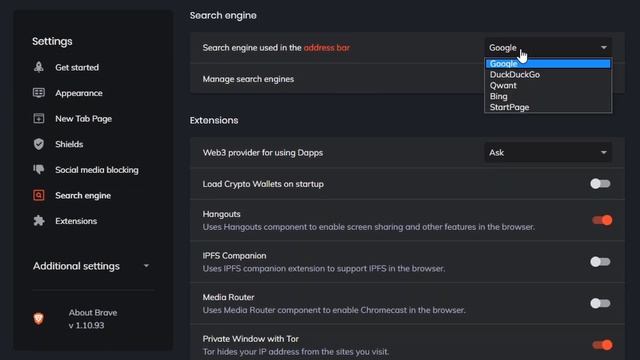
Task: Click the Settings title in sidebar
Action: pyautogui.click(x=52, y=41)
